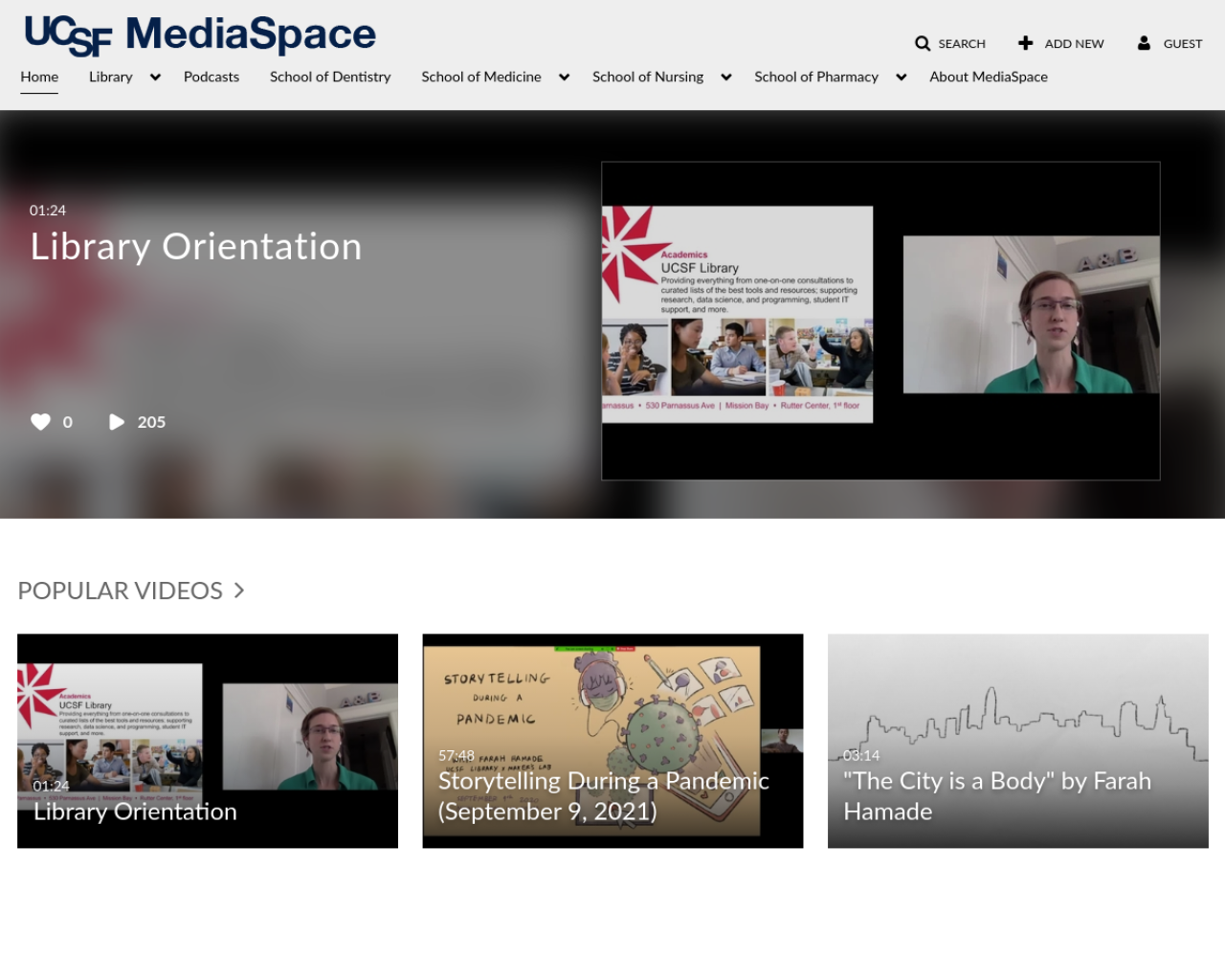1225x980 pixels.
Task: Go to the Home tab
Action: point(39,78)
